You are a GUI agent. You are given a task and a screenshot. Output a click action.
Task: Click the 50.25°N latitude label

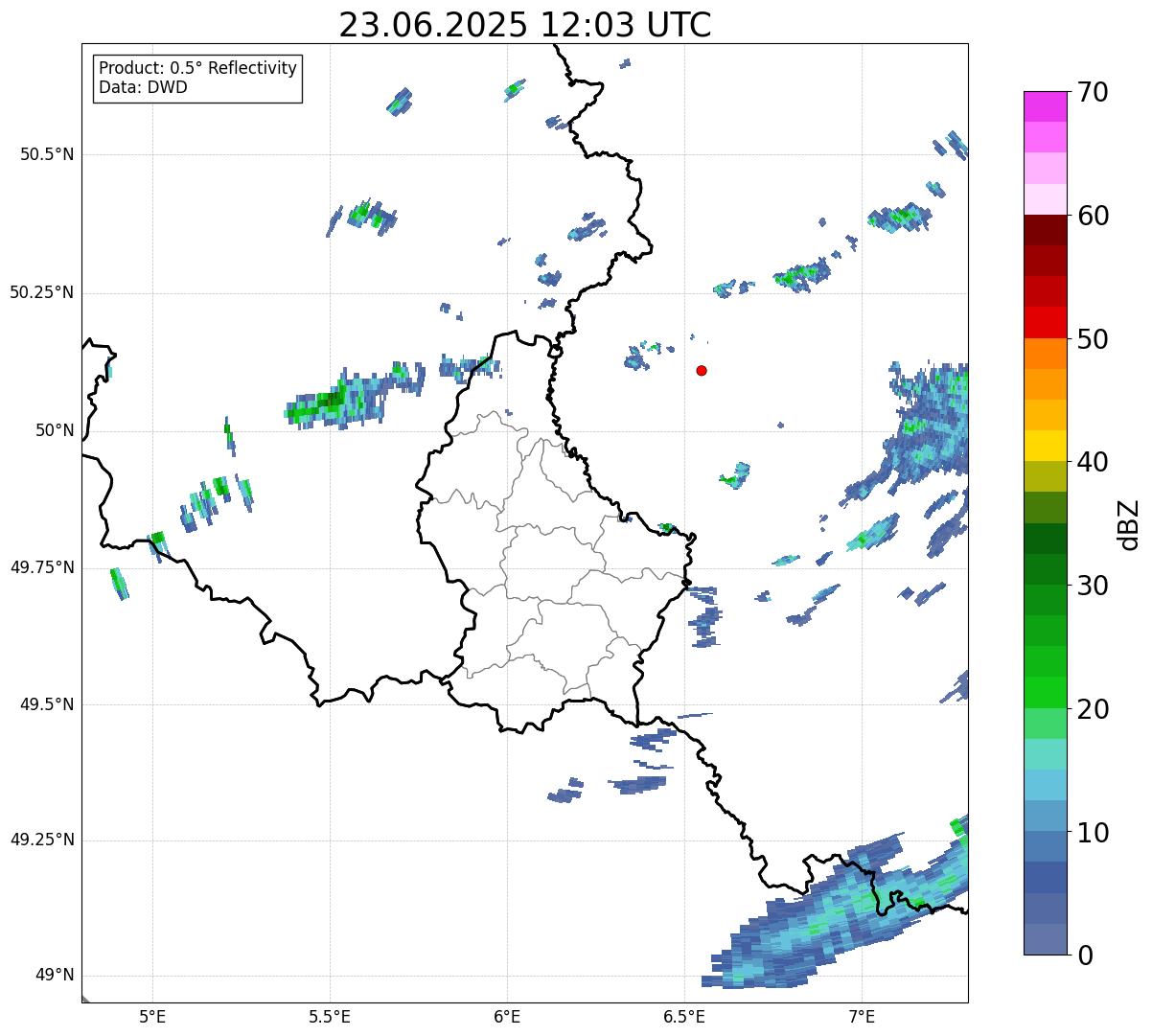pos(41,292)
